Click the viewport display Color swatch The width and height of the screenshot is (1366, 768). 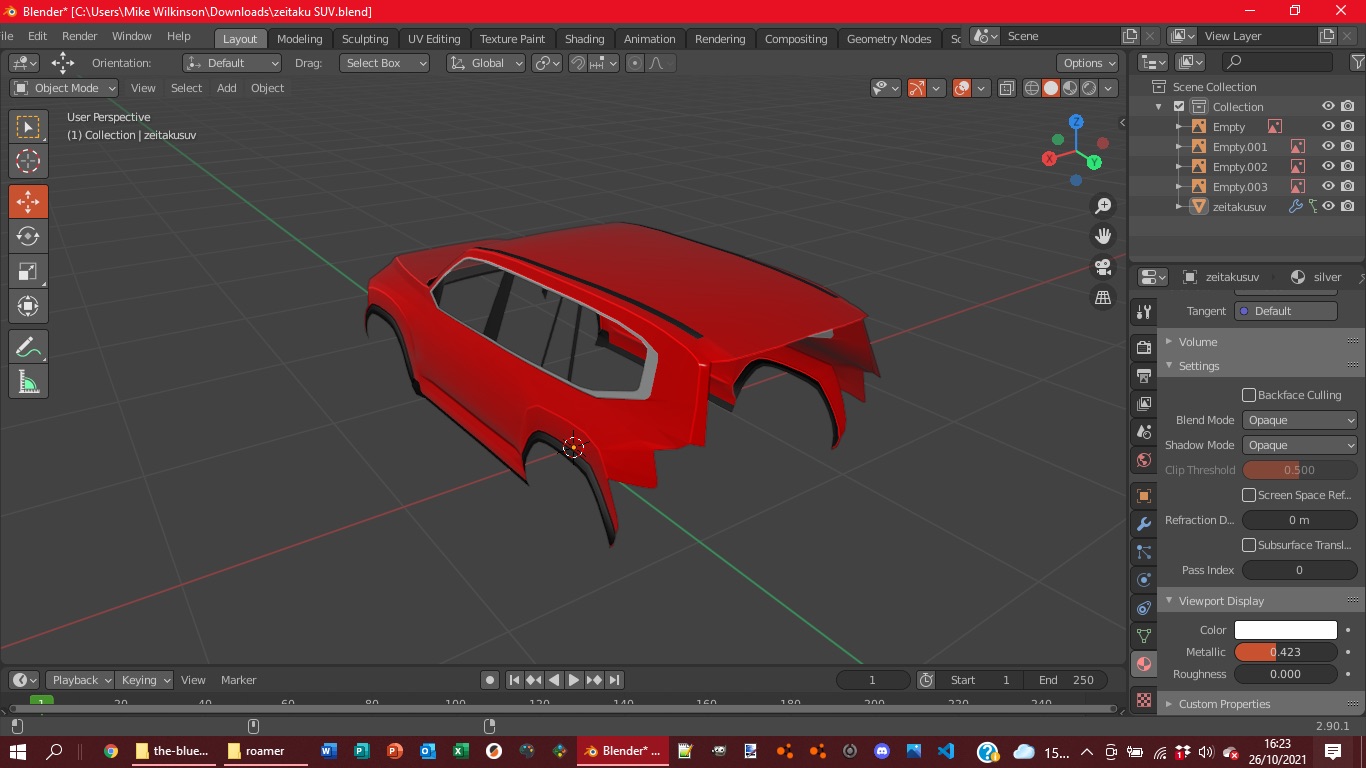1285,630
